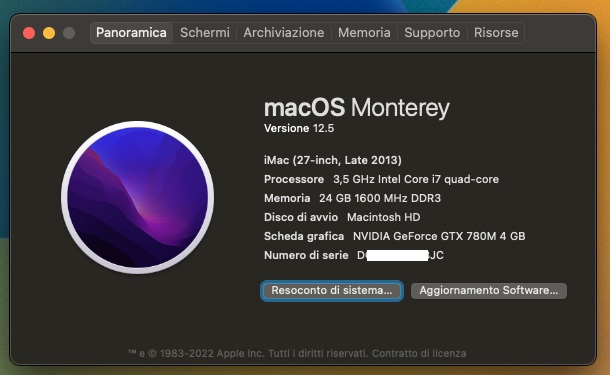The image size is (610, 375).
Task: Click the redacted Numero di serie value
Action: click(x=400, y=255)
